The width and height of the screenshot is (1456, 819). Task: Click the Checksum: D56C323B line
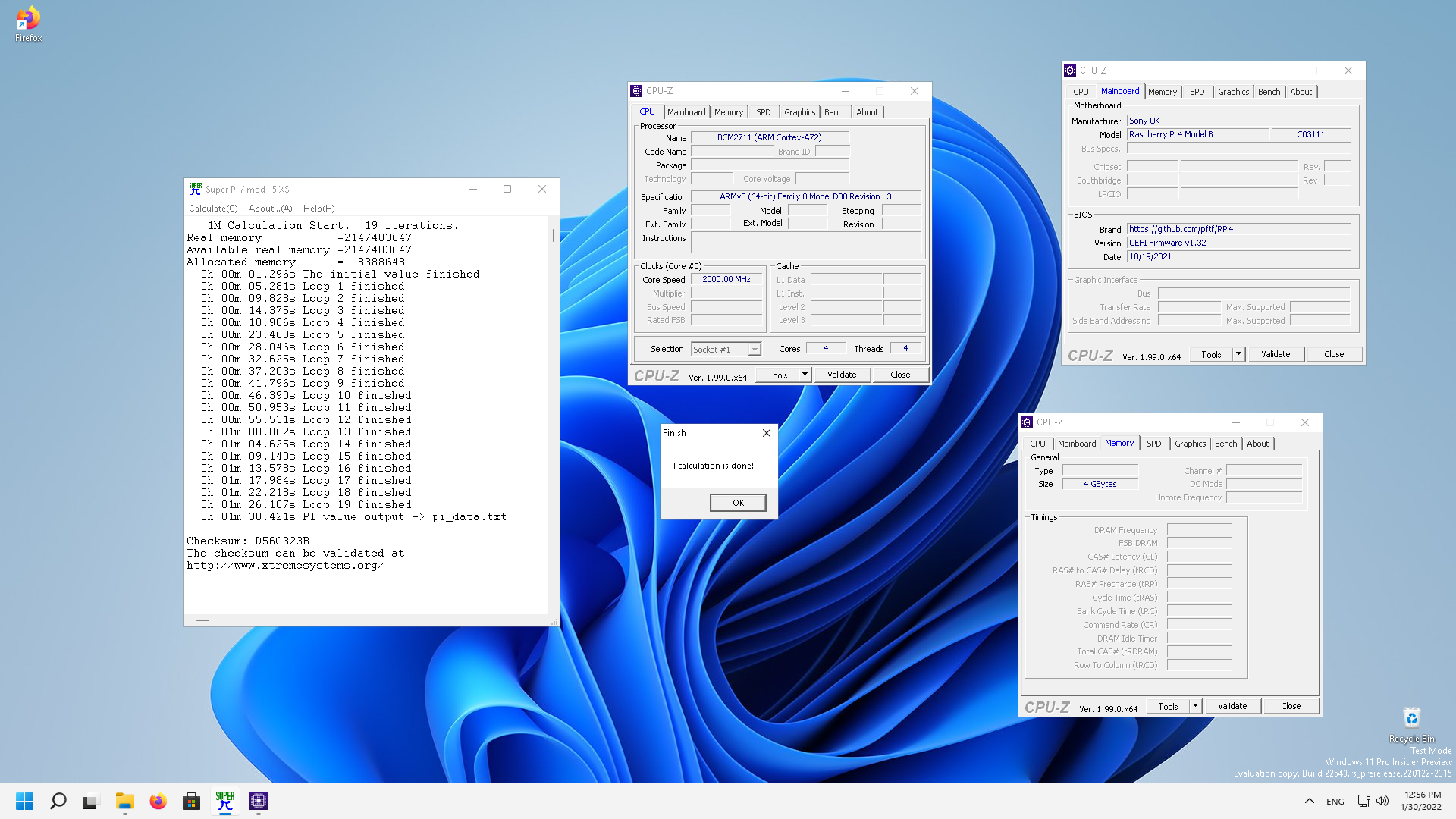tap(248, 541)
